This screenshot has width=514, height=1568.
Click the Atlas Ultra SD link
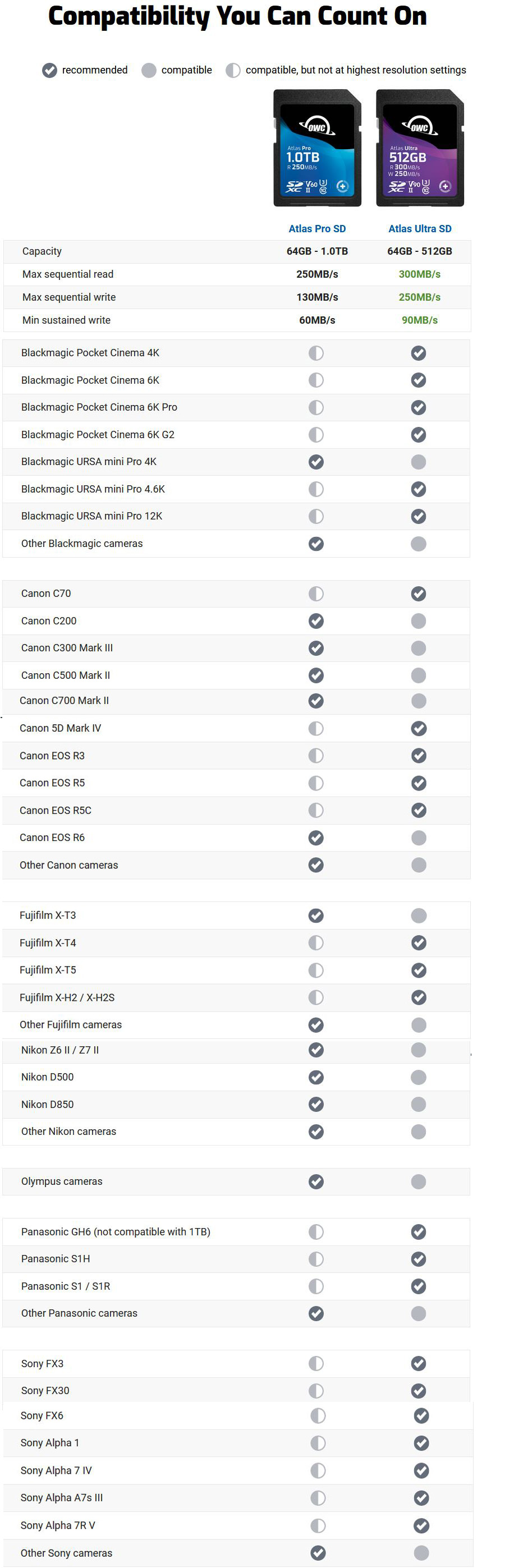click(x=420, y=229)
